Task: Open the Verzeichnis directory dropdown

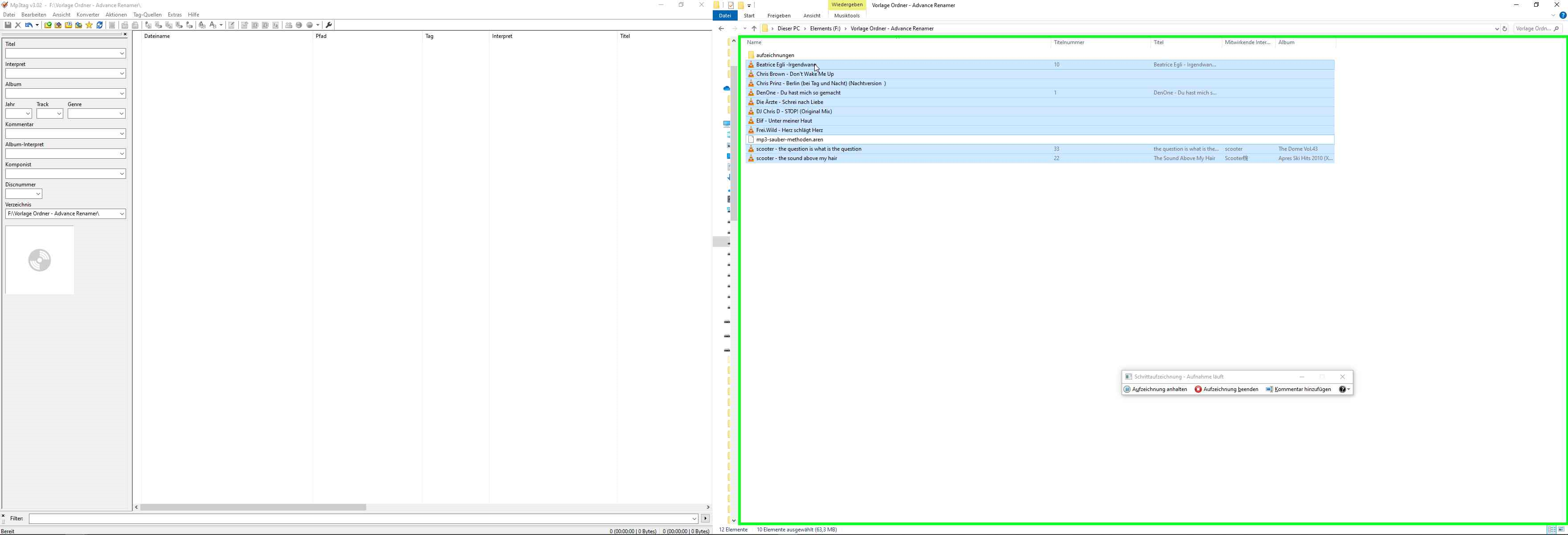Action: [x=122, y=214]
